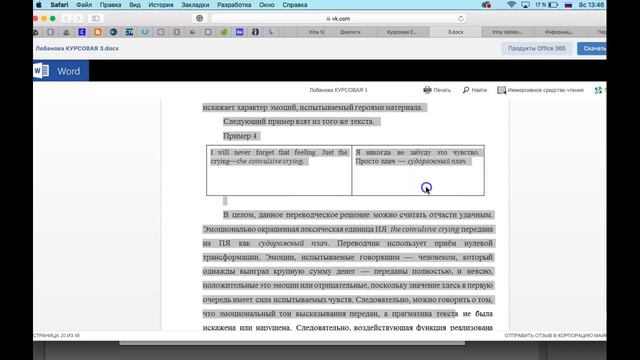640x360 pixels.
Task: Switch to the Диалоги tab
Action: pos(350,32)
